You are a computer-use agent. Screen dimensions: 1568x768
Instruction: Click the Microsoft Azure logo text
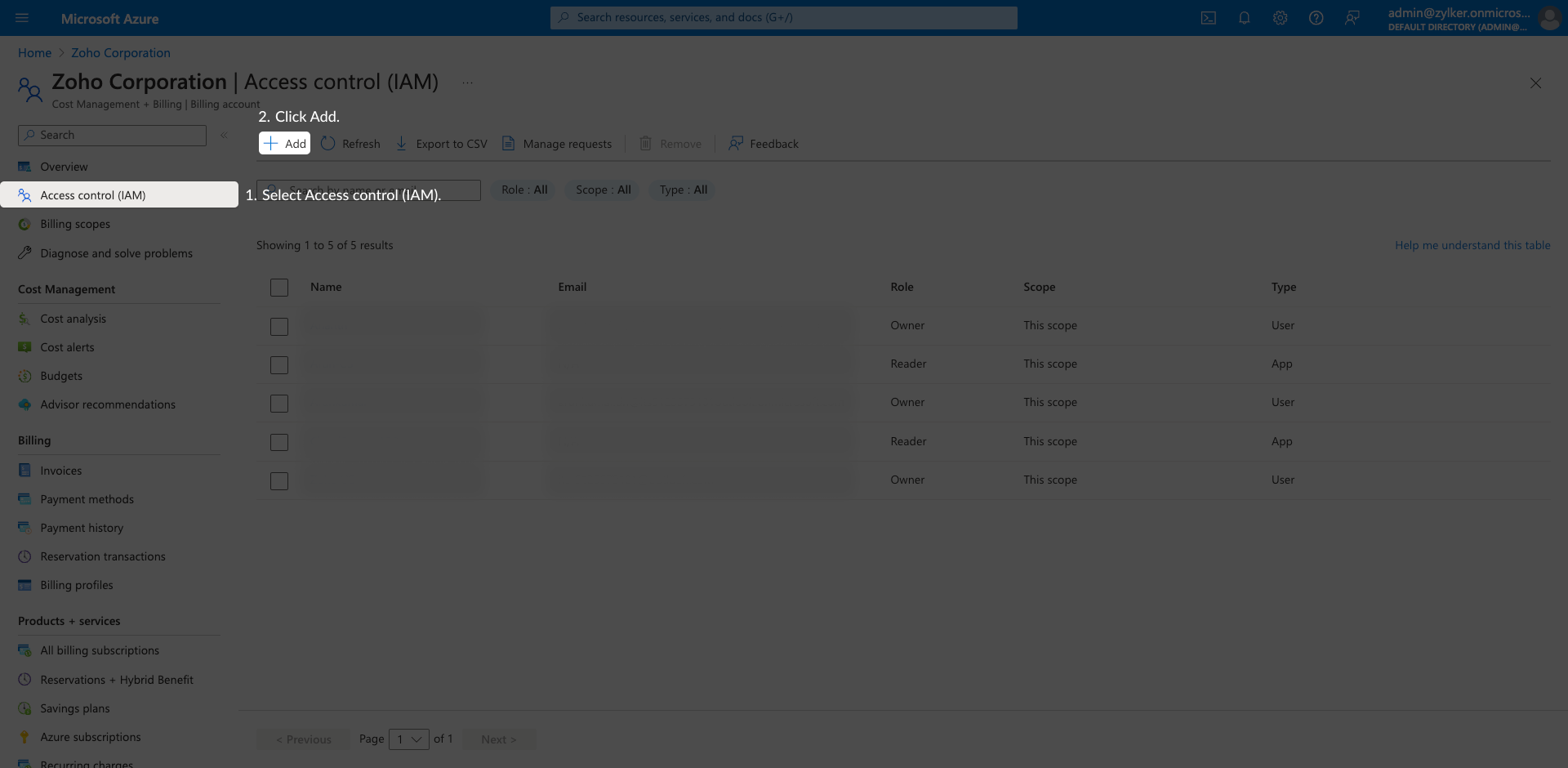tap(109, 19)
